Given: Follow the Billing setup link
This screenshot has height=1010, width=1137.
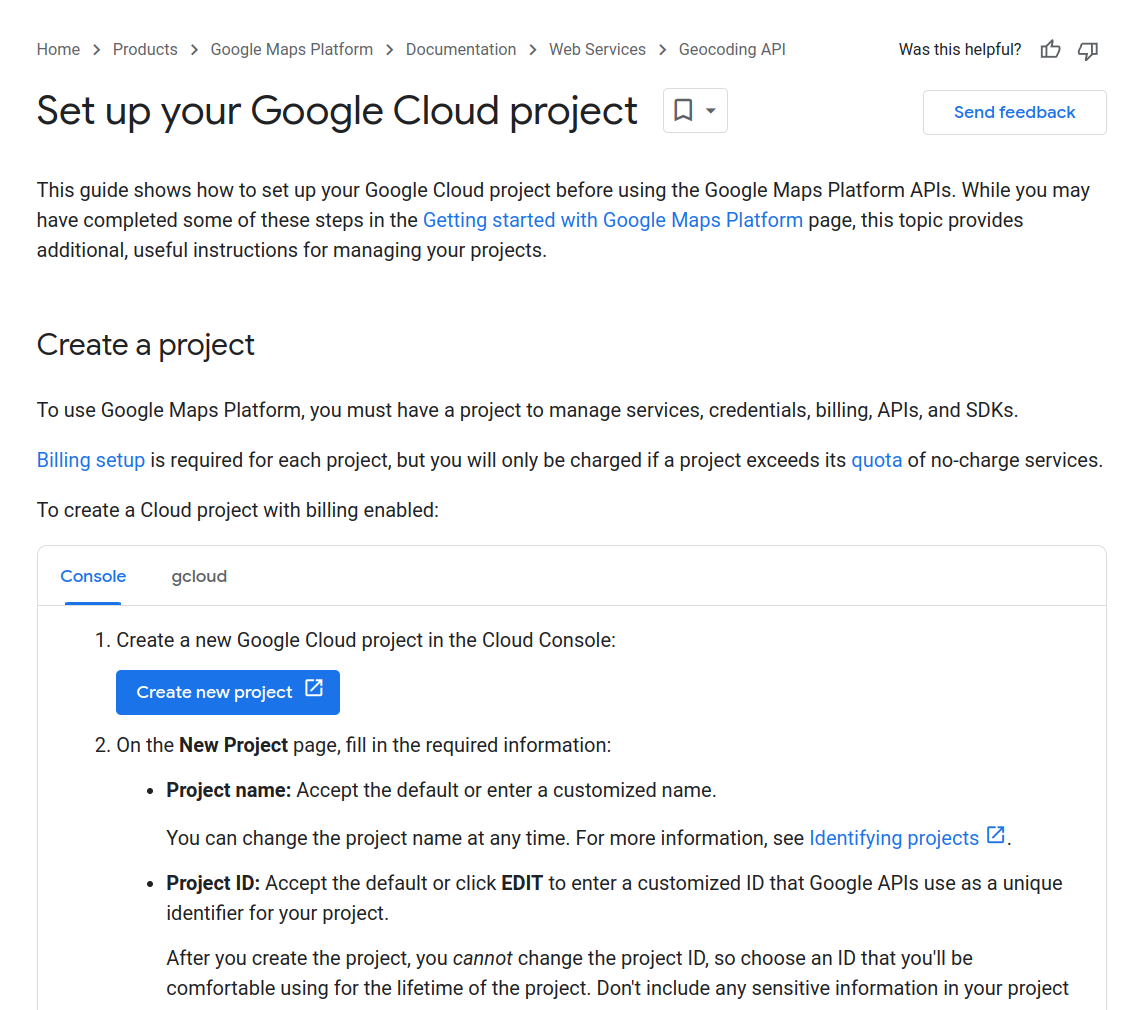Looking at the screenshot, I should 91,460.
